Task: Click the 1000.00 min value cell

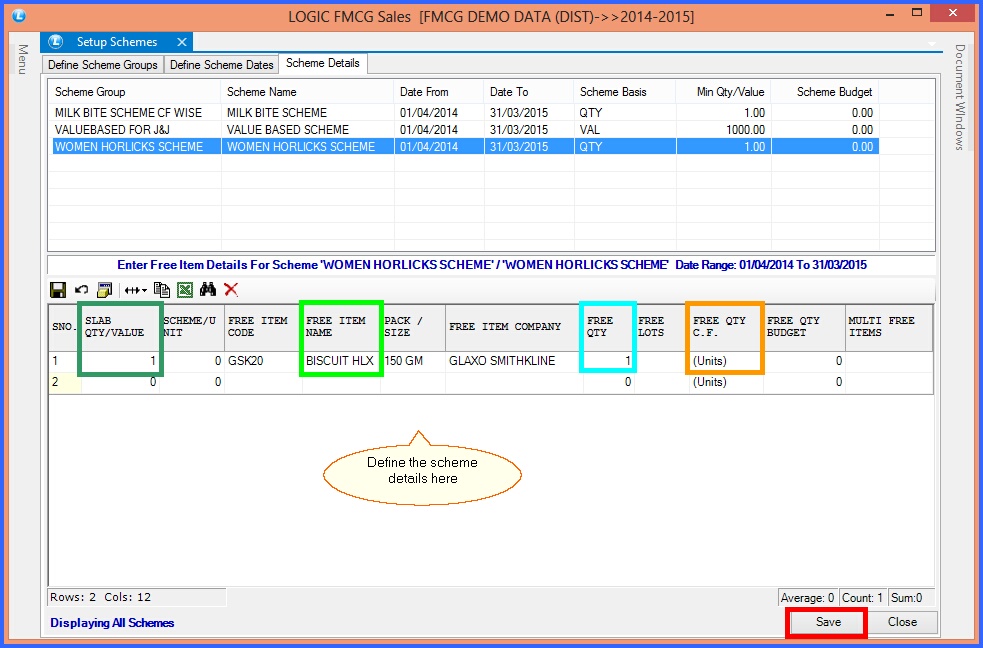Action: (723, 130)
